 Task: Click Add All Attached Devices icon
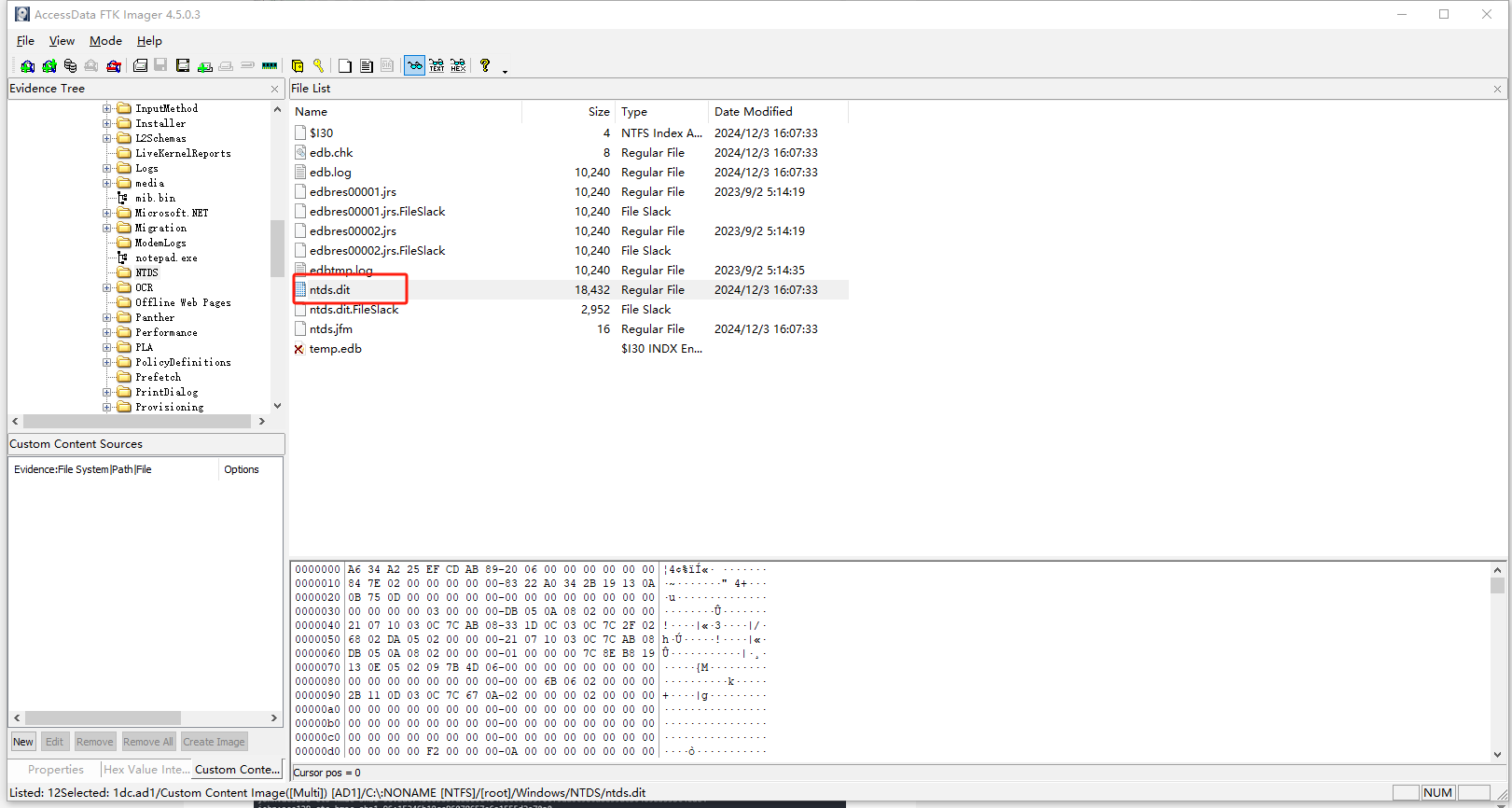49,65
